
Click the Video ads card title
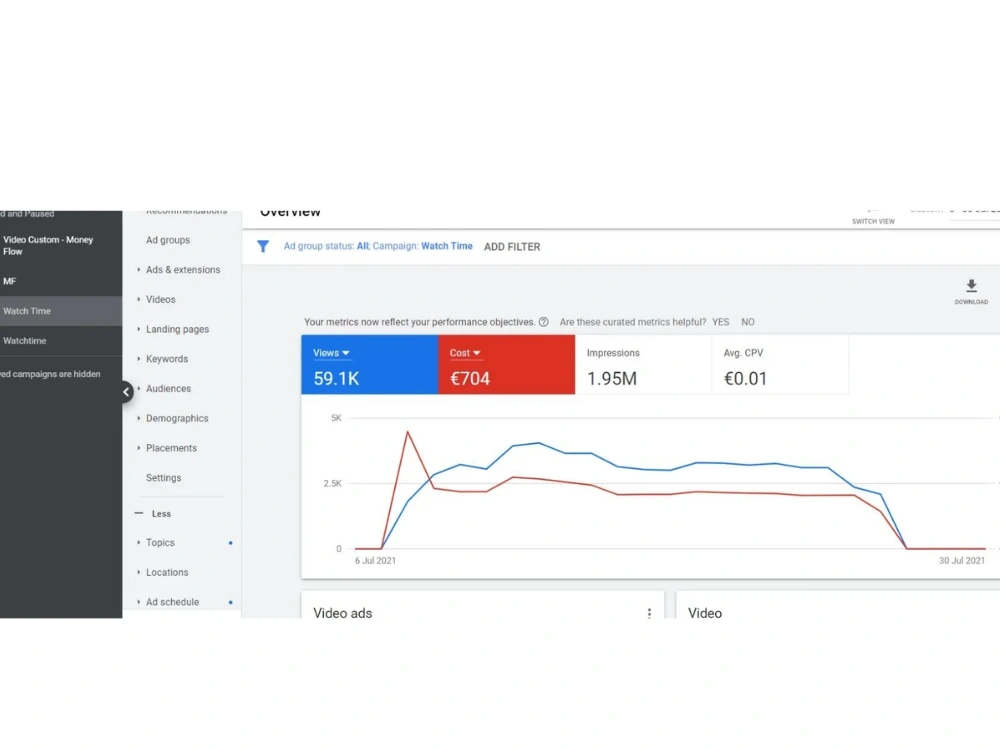[342, 613]
